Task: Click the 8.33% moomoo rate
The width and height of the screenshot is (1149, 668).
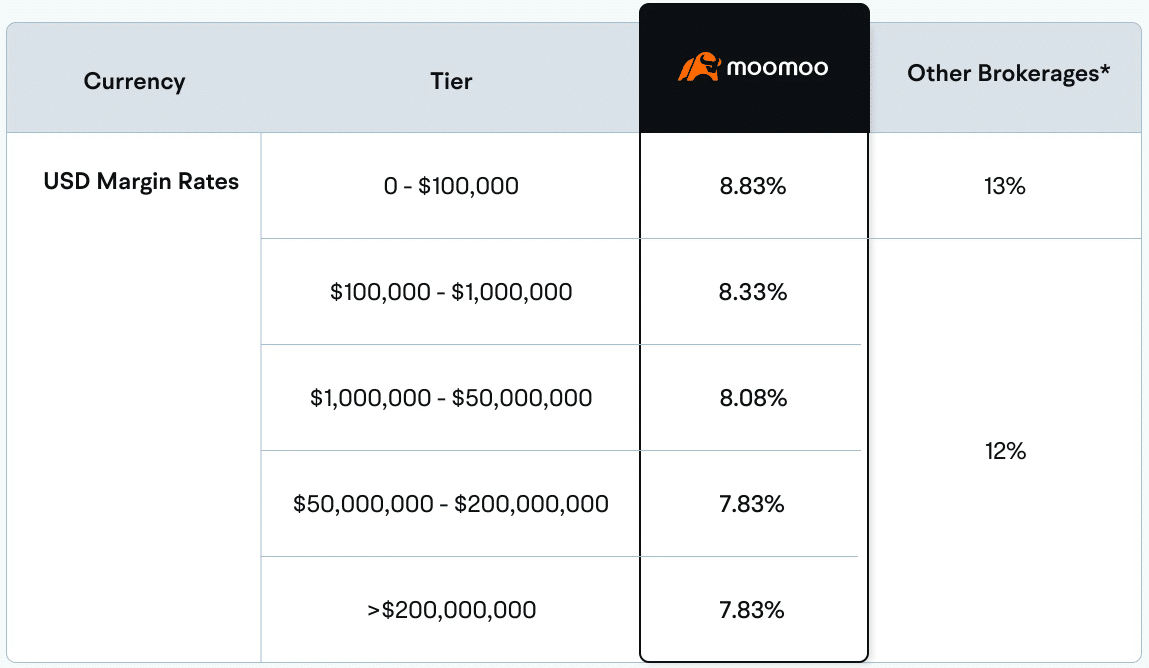Action: pos(753,292)
